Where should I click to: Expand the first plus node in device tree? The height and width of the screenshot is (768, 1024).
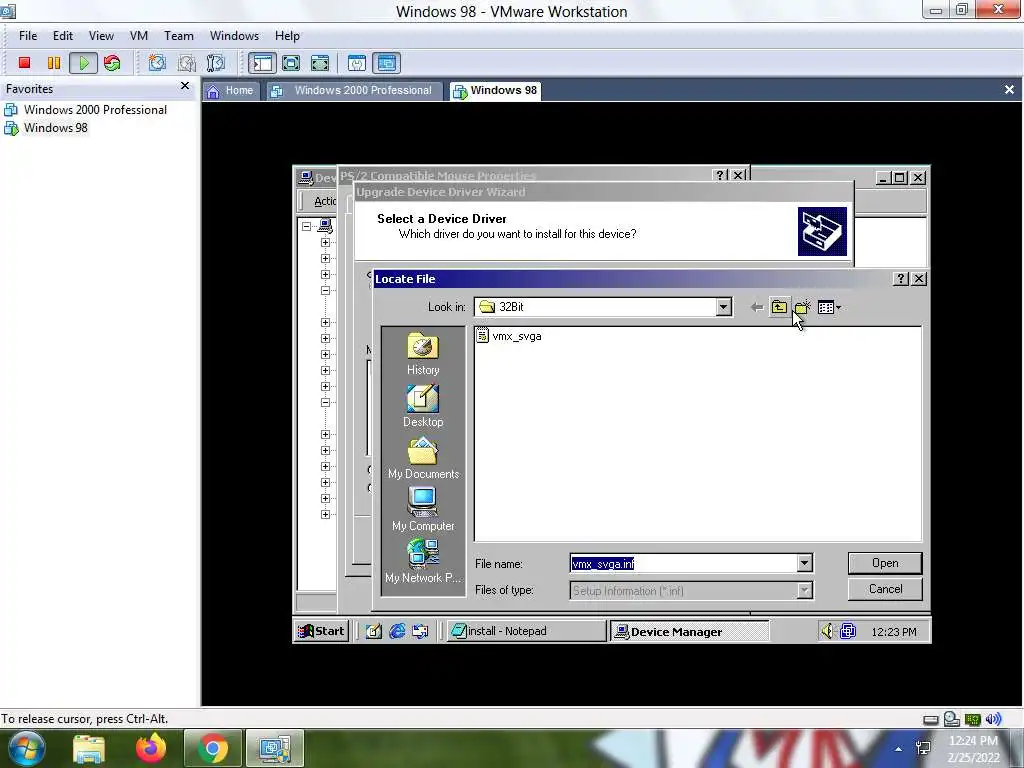pyautogui.click(x=325, y=242)
